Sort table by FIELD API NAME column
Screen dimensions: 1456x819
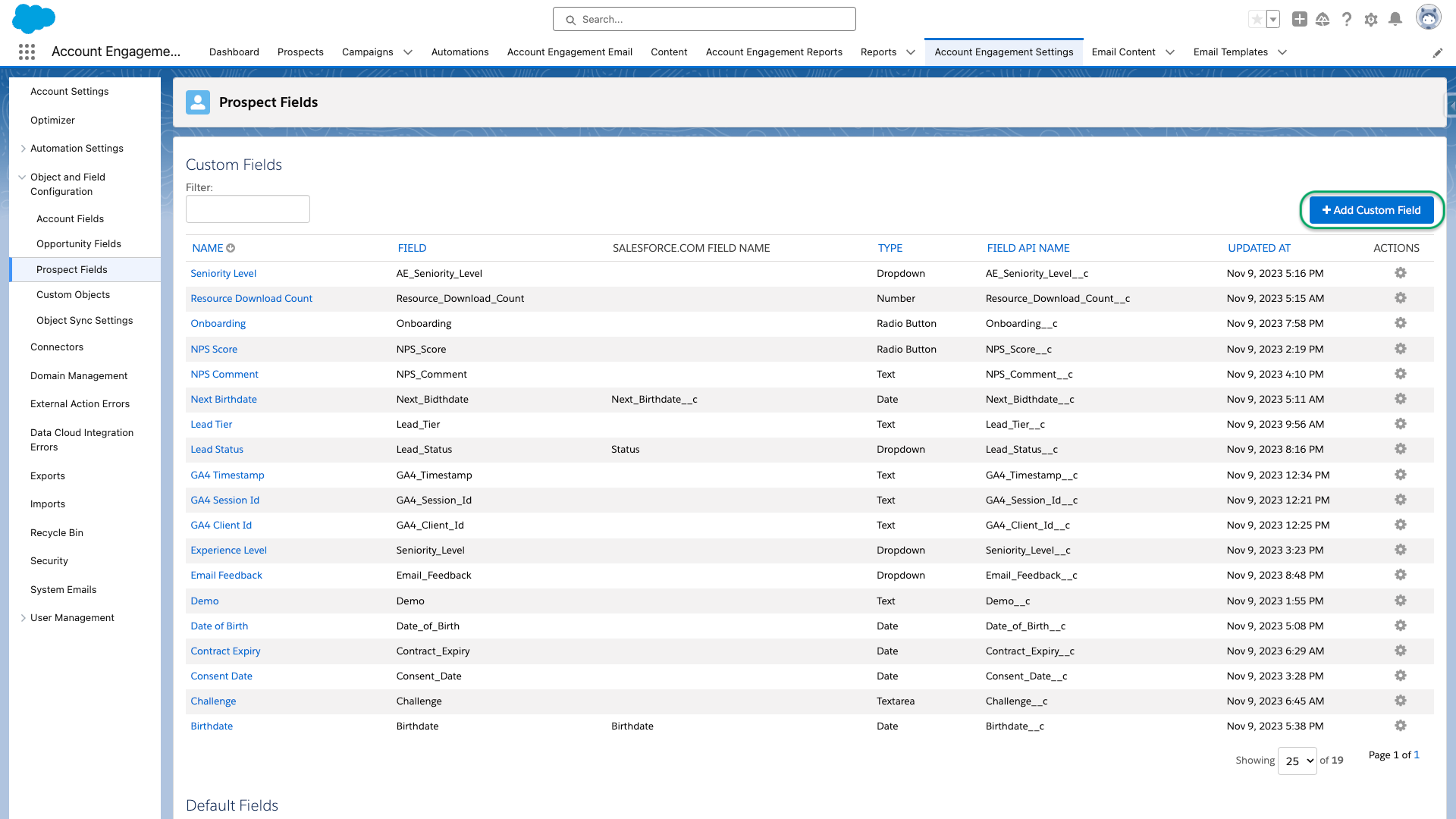pyautogui.click(x=1028, y=248)
